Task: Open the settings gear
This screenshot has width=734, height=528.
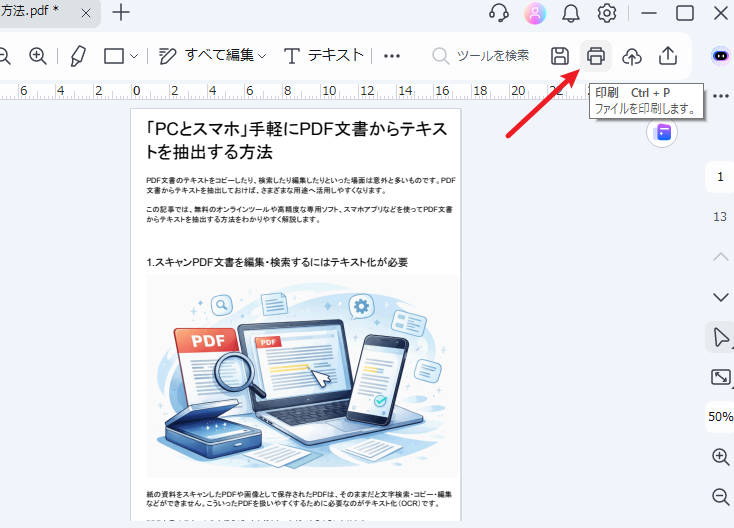Action: (x=607, y=13)
